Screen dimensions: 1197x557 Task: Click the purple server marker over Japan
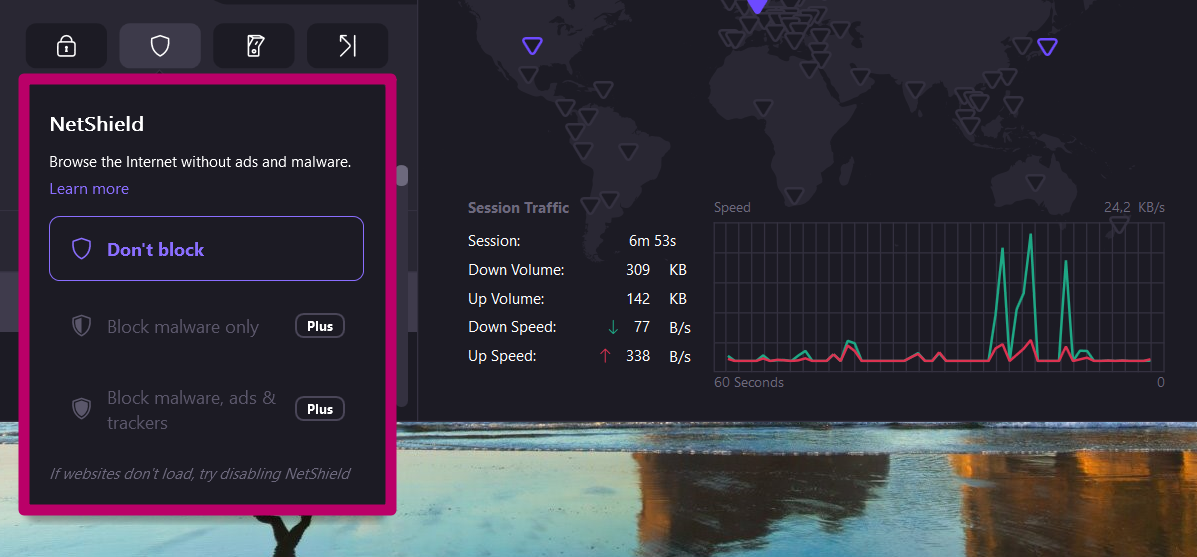point(1047,46)
